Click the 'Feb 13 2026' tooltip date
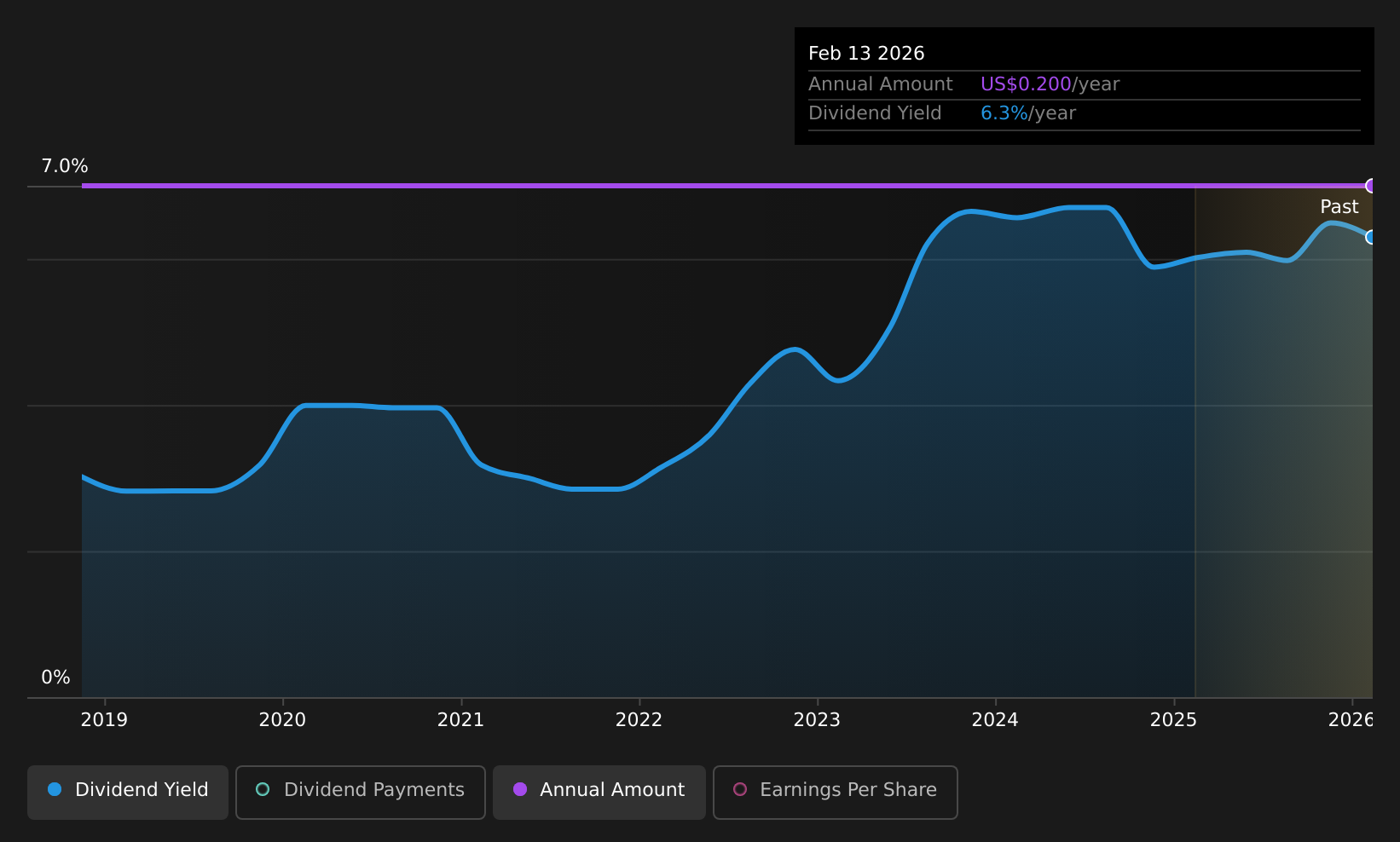1400x842 pixels. [866, 54]
